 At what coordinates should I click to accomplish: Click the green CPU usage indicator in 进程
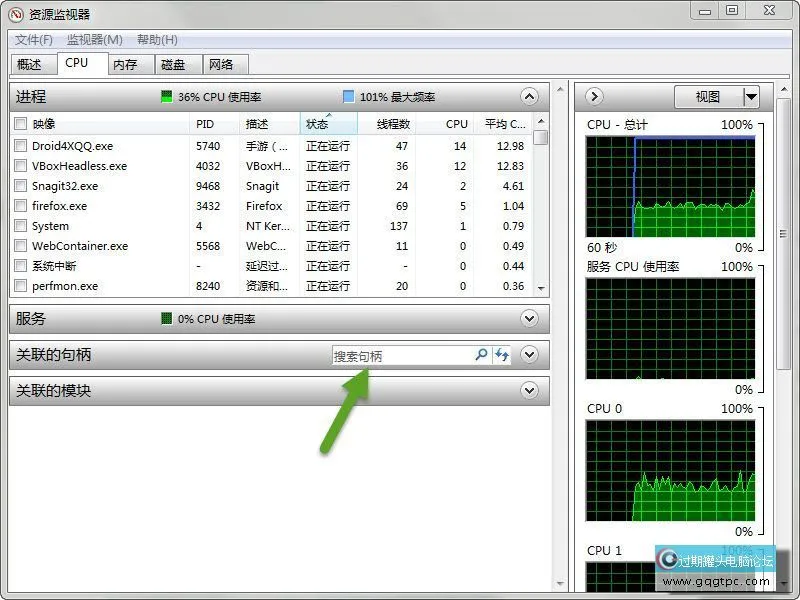167,97
